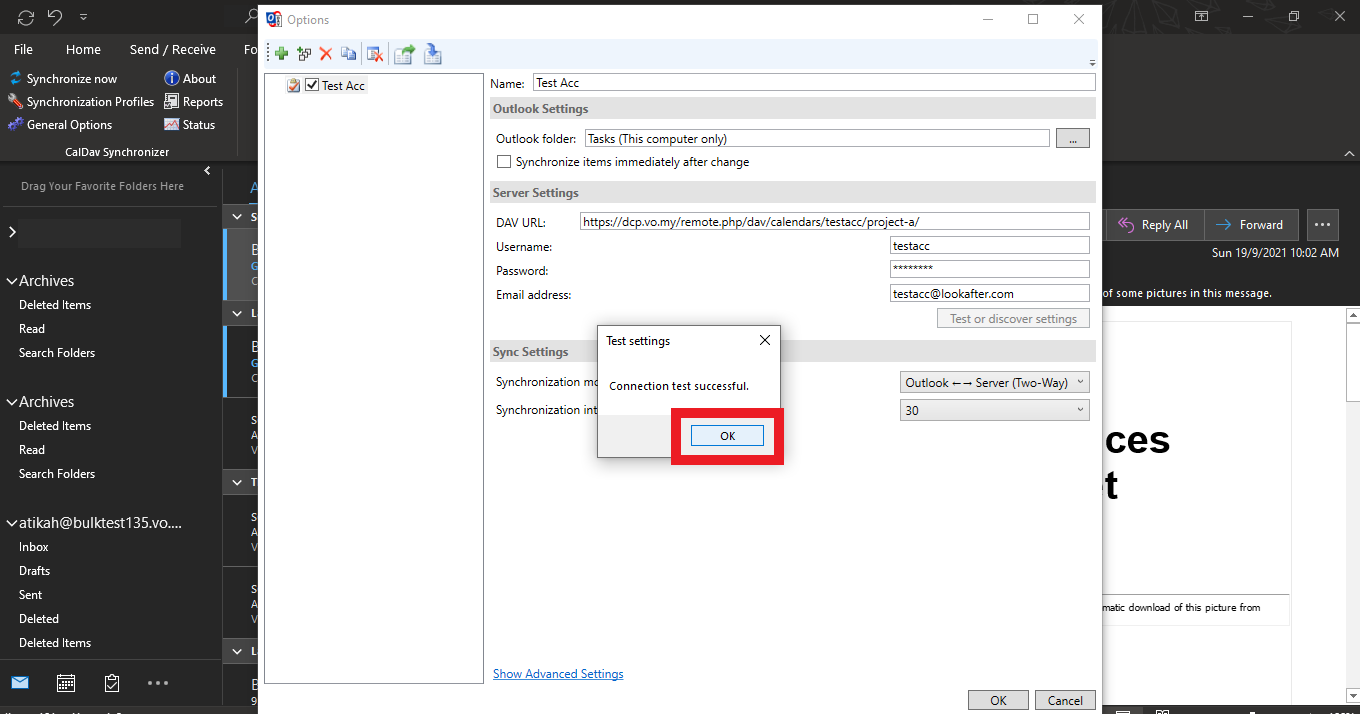The image size is (1360, 714).
Task: Click the green plus add profile icon
Action: point(282,54)
